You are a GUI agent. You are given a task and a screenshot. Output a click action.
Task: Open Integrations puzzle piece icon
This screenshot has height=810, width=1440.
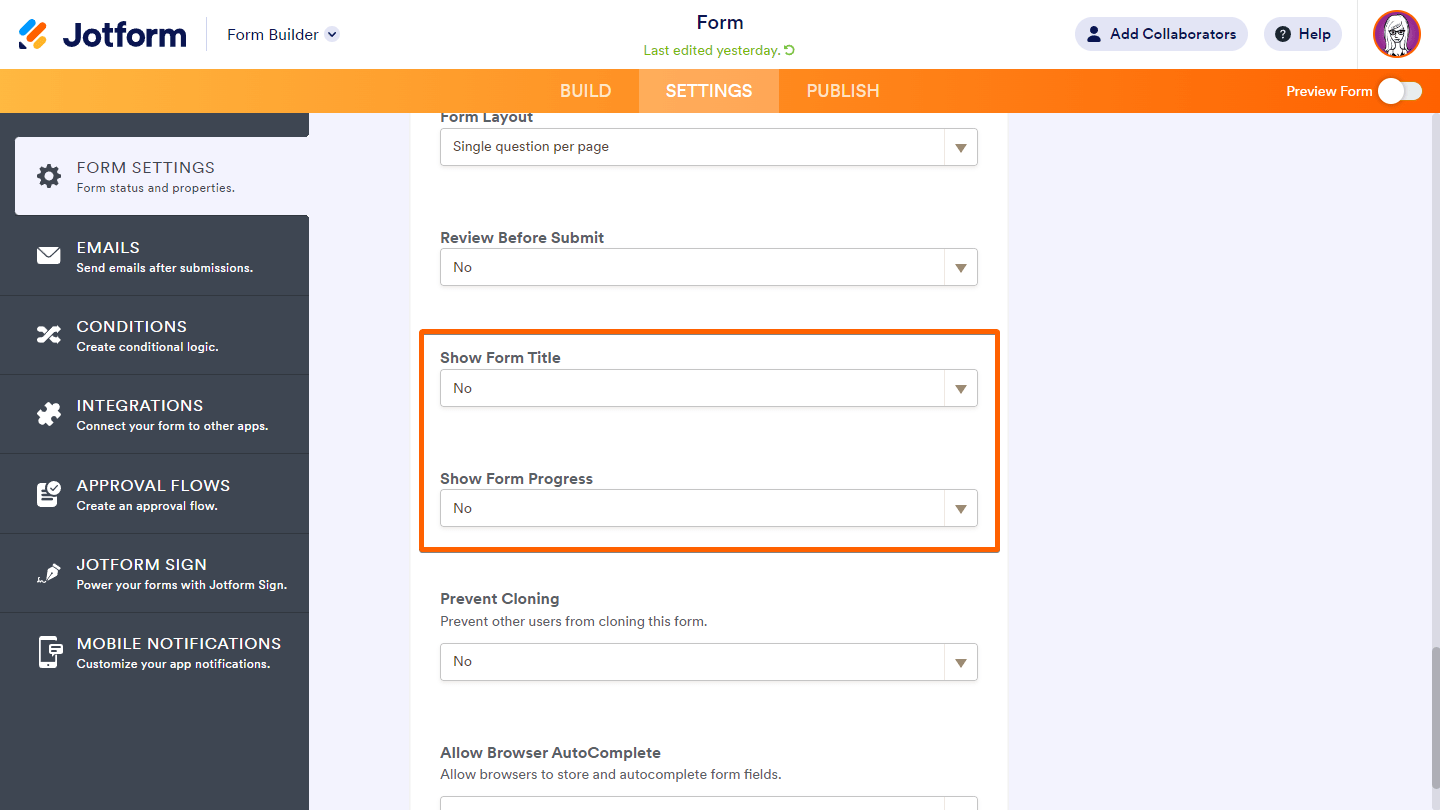pos(49,414)
